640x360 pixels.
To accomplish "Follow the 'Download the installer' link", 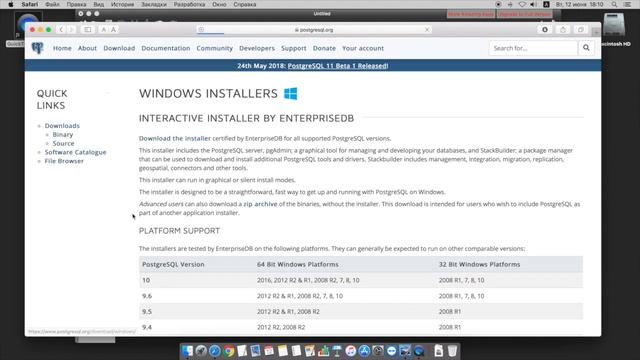I will [x=175, y=138].
